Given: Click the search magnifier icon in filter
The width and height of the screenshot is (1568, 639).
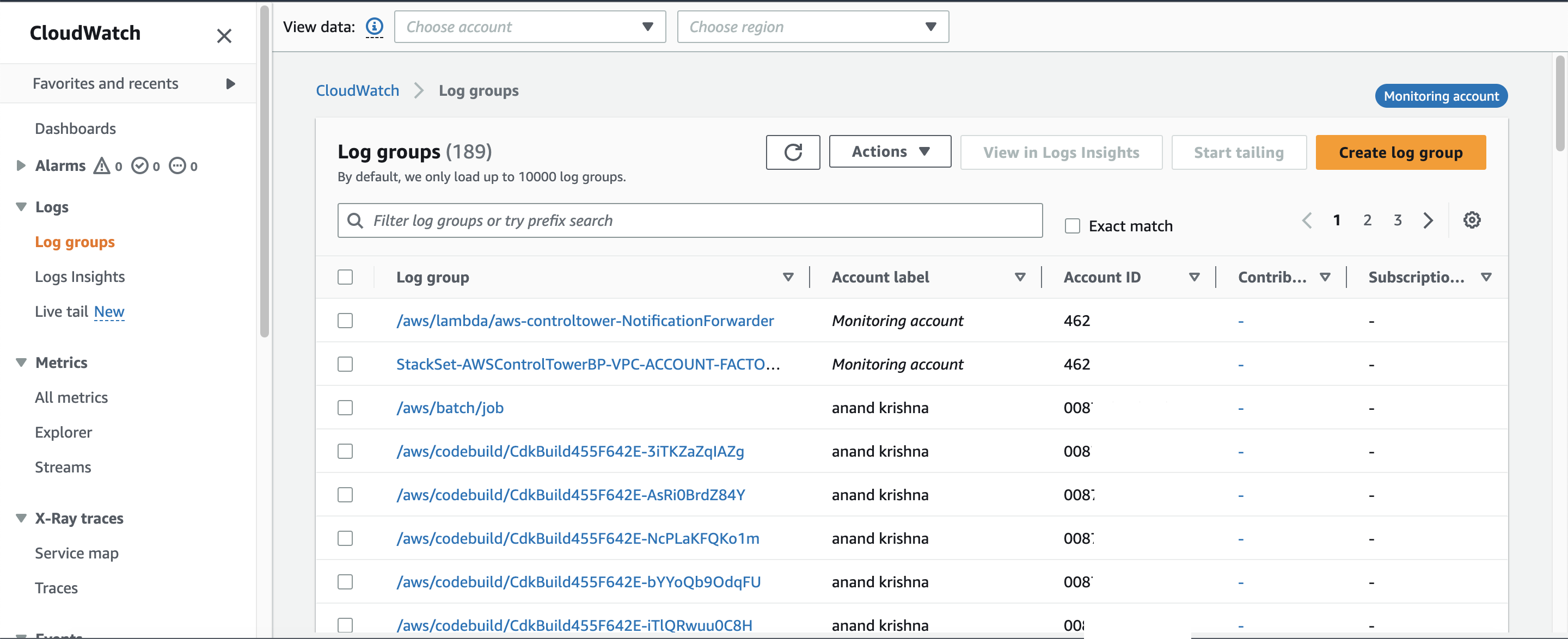Looking at the screenshot, I should point(355,220).
